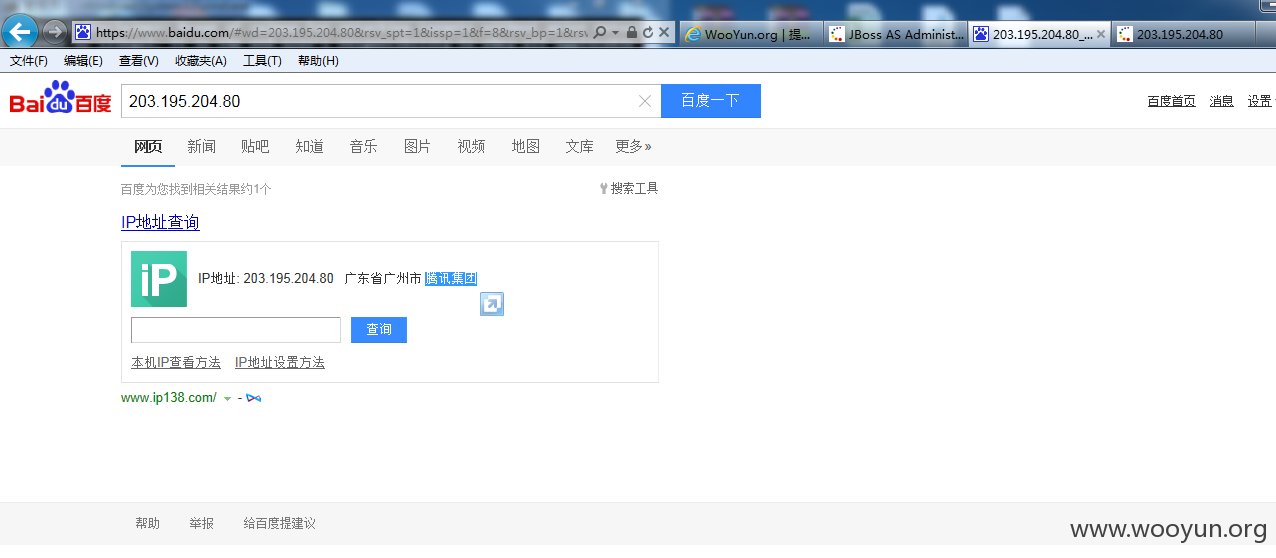Image resolution: width=1276 pixels, height=558 pixels.
Task: Switch to the 贴吧 tab
Action: 255,146
